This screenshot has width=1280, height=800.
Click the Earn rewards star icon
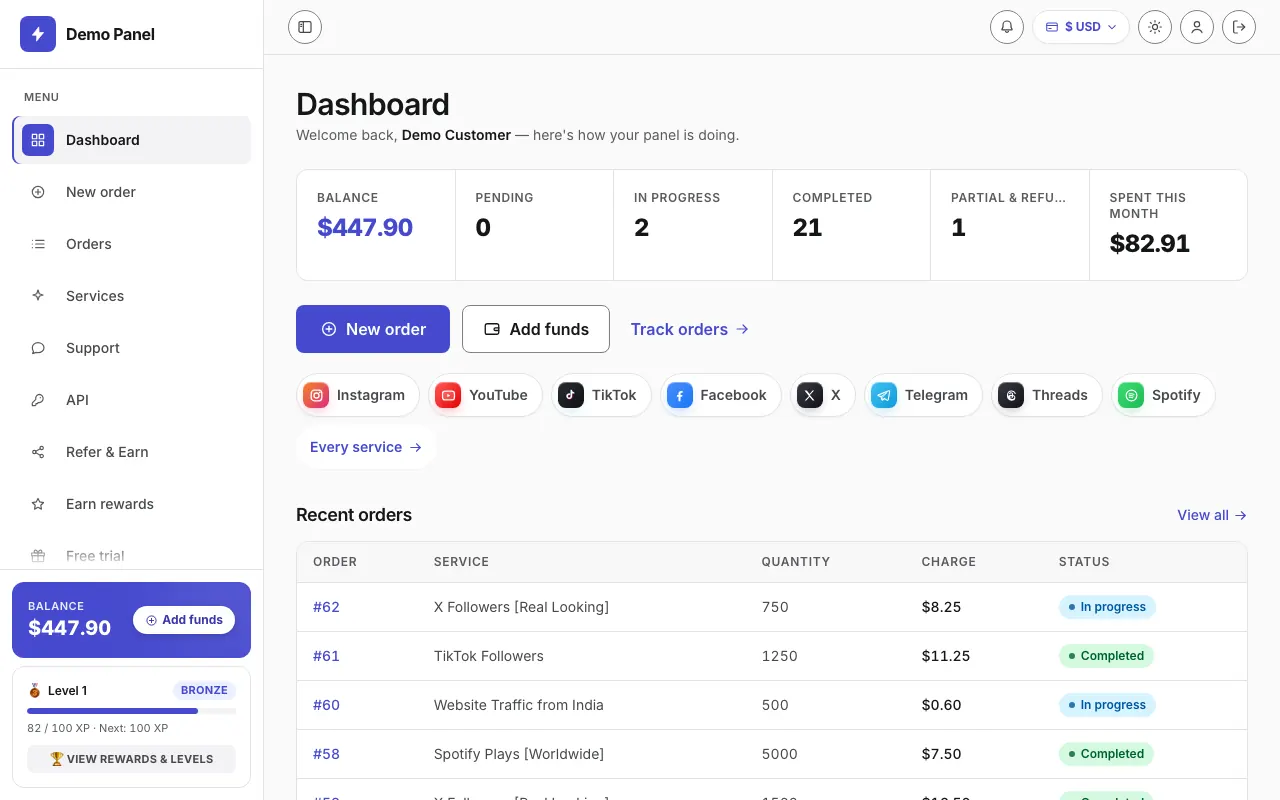(38, 504)
